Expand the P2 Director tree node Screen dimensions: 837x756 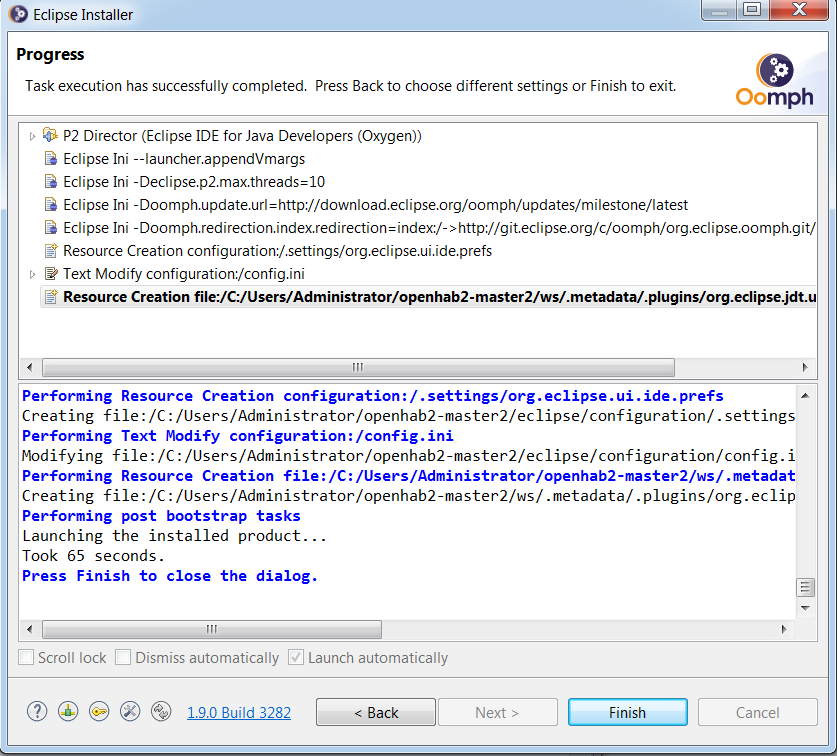tap(32, 136)
